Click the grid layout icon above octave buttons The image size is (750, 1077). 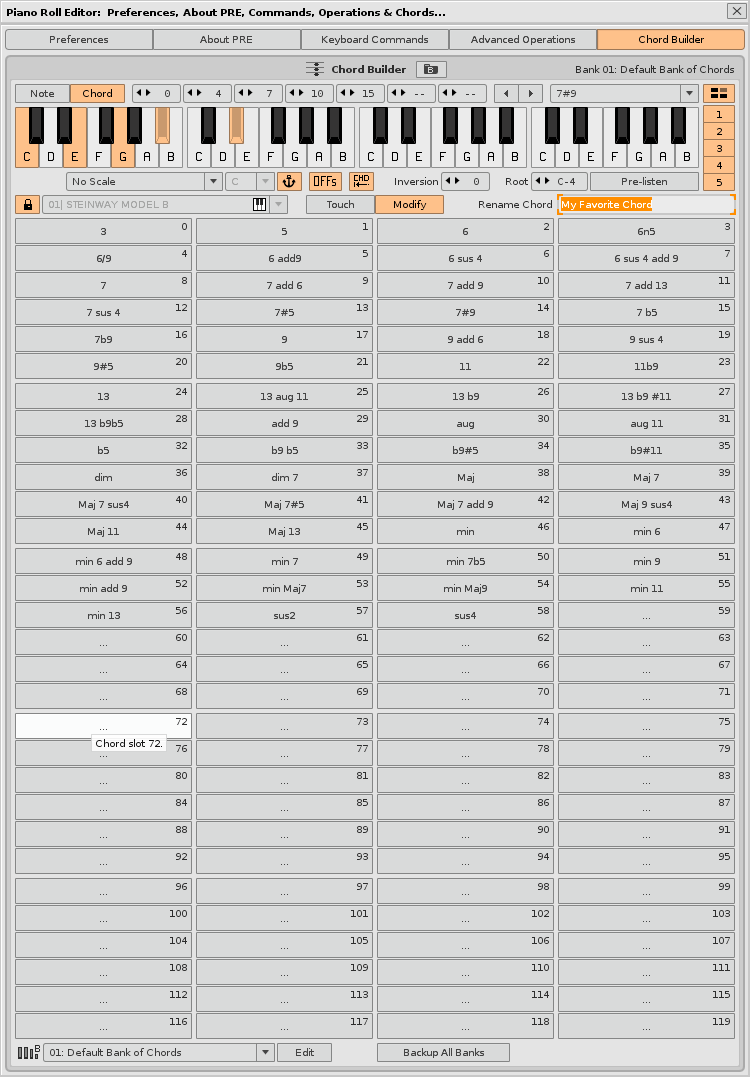click(719, 93)
